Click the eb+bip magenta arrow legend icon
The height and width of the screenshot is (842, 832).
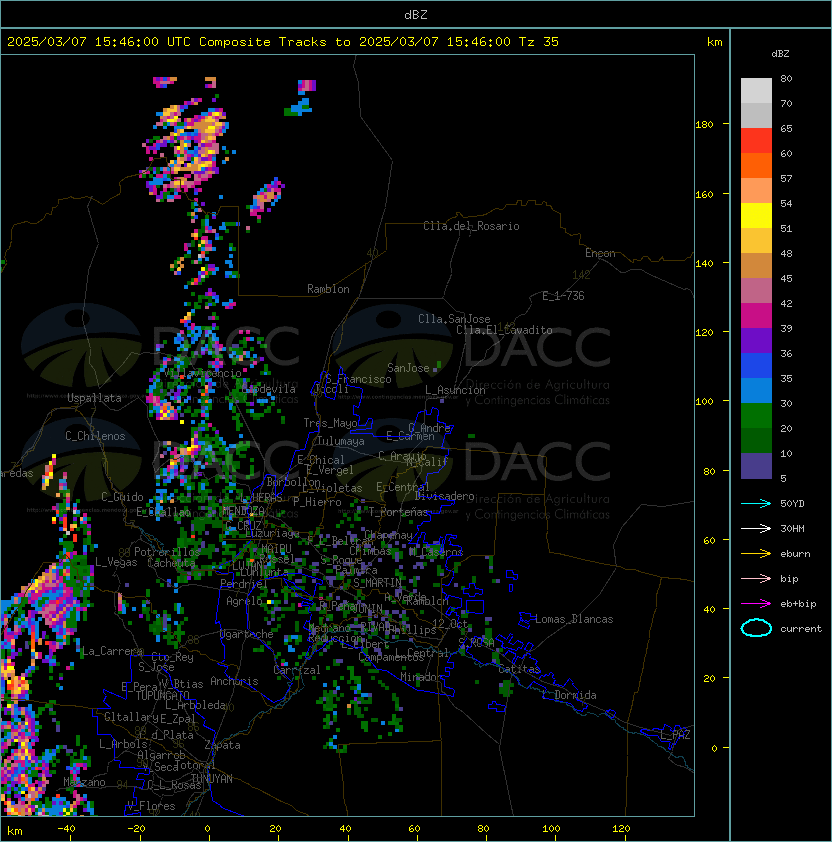(756, 604)
